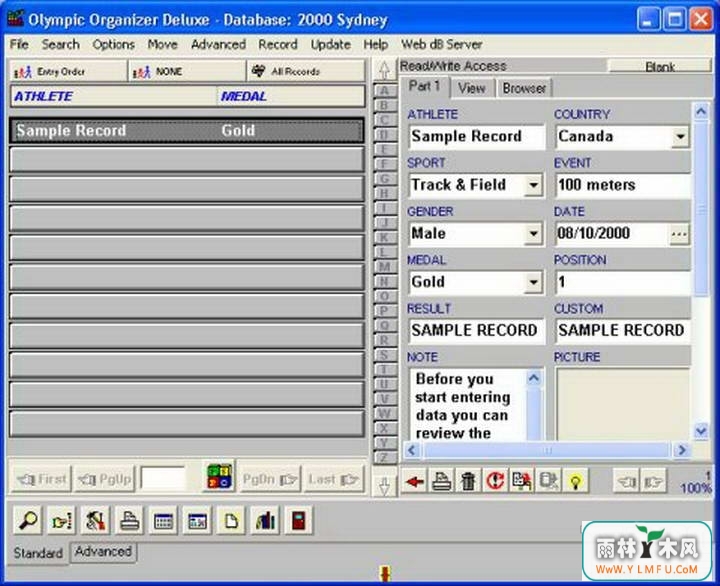Click the small red marker at window bottom
Image resolution: width=720 pixels, height=586 pixels.
coord(385,573)
